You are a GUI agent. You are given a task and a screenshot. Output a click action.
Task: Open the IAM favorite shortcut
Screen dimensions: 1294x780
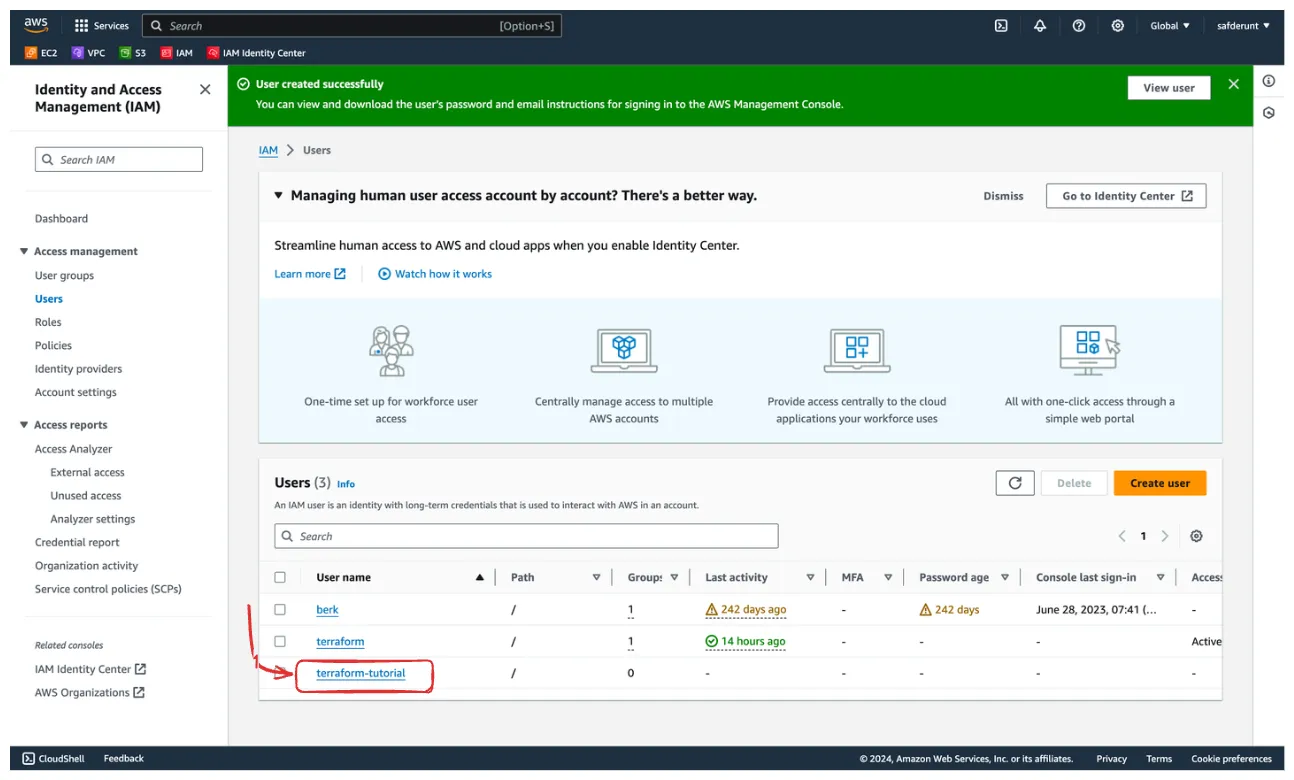[176, 53]
